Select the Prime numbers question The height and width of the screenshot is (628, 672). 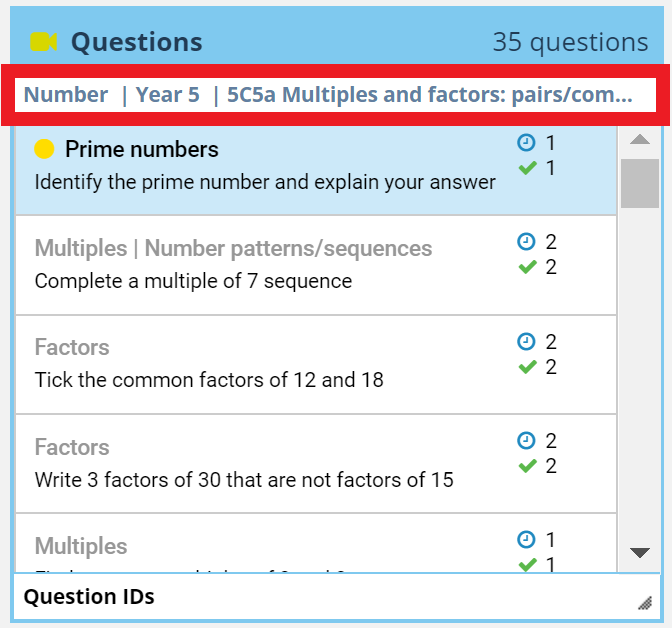[265, 166]
